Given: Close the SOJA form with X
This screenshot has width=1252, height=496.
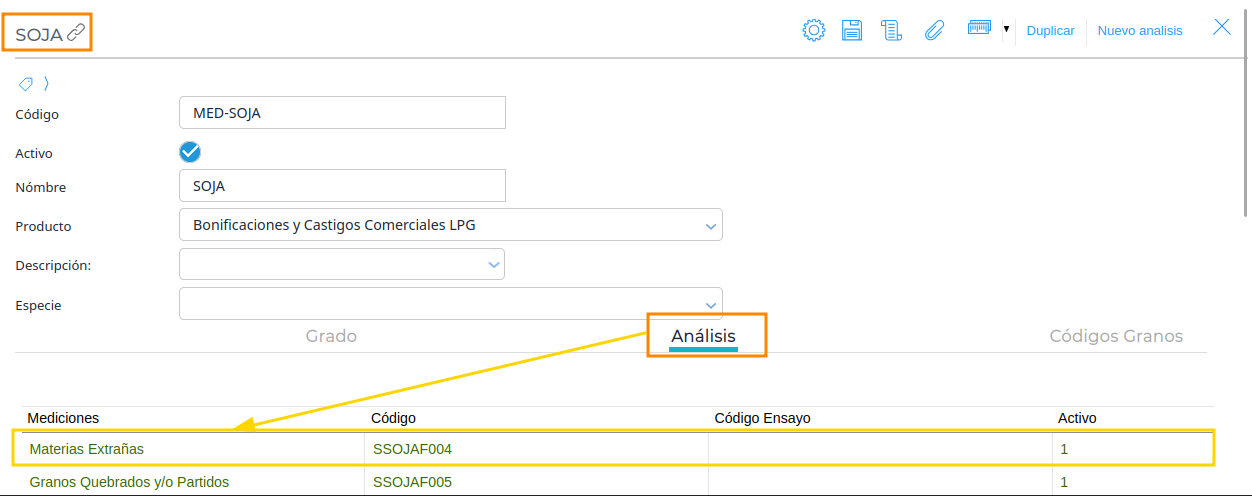Looking at the screenshot, I should pyautogui.click(x=1222, y=27).
